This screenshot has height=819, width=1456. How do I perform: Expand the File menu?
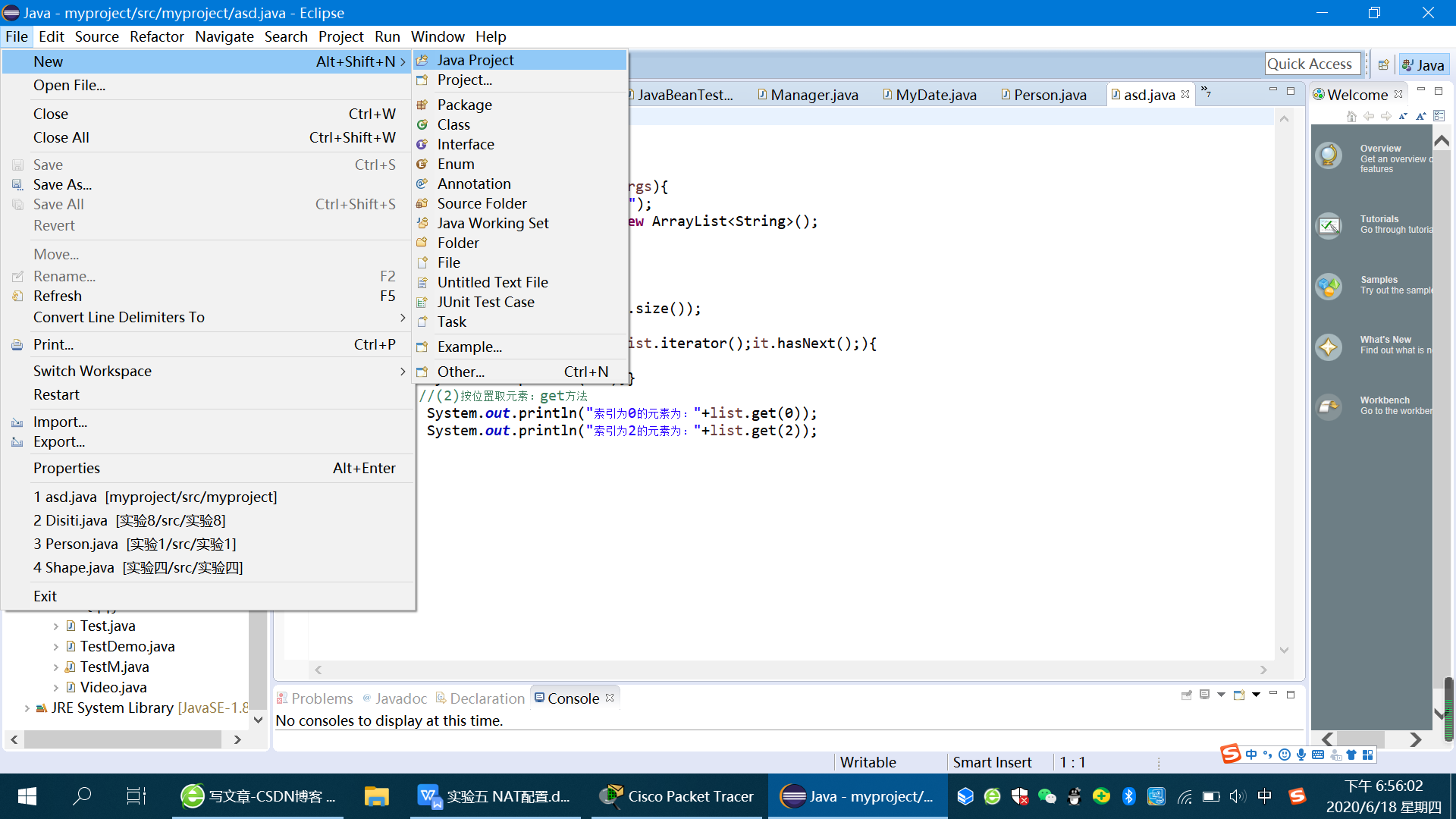(15, 37)
